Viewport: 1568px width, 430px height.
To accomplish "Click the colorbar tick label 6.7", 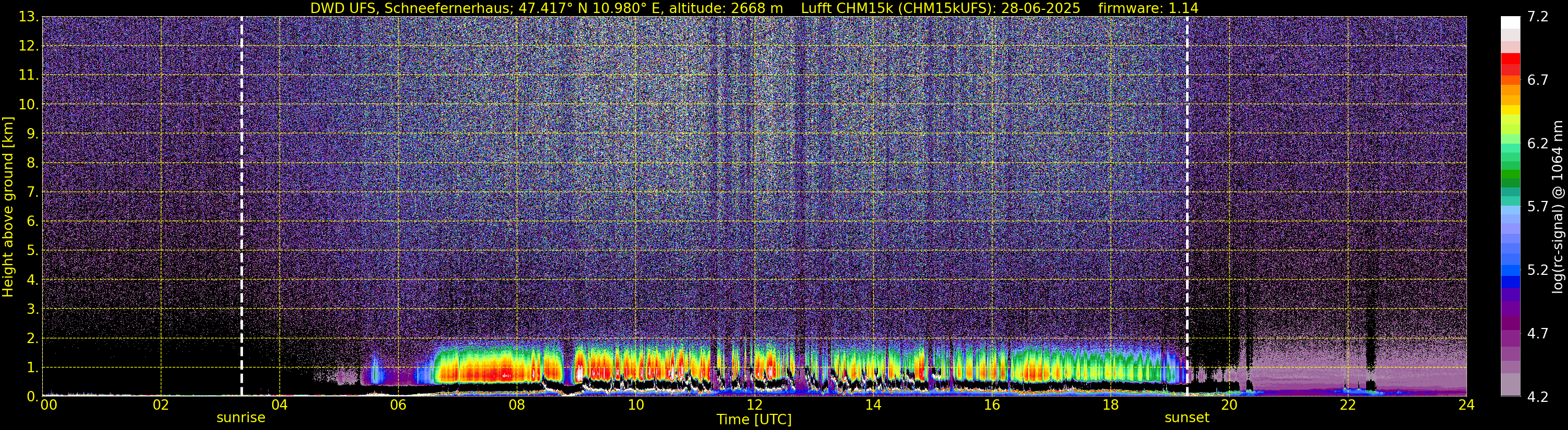I will point(1538,80).
